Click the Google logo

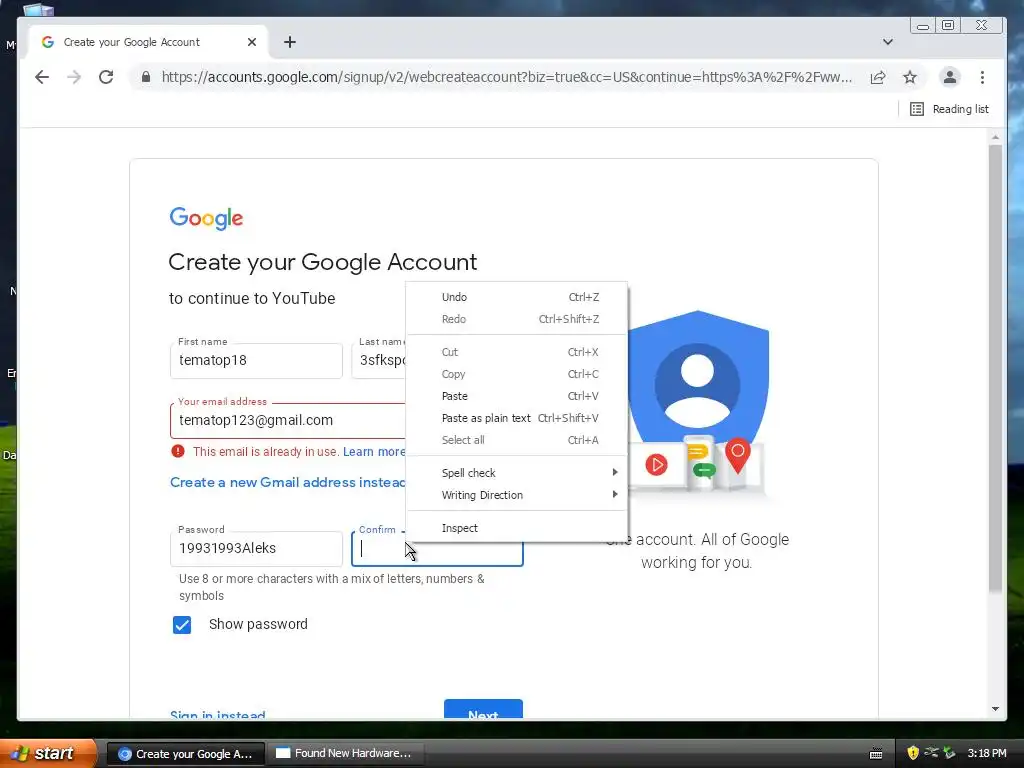click(x=206, y=218)
